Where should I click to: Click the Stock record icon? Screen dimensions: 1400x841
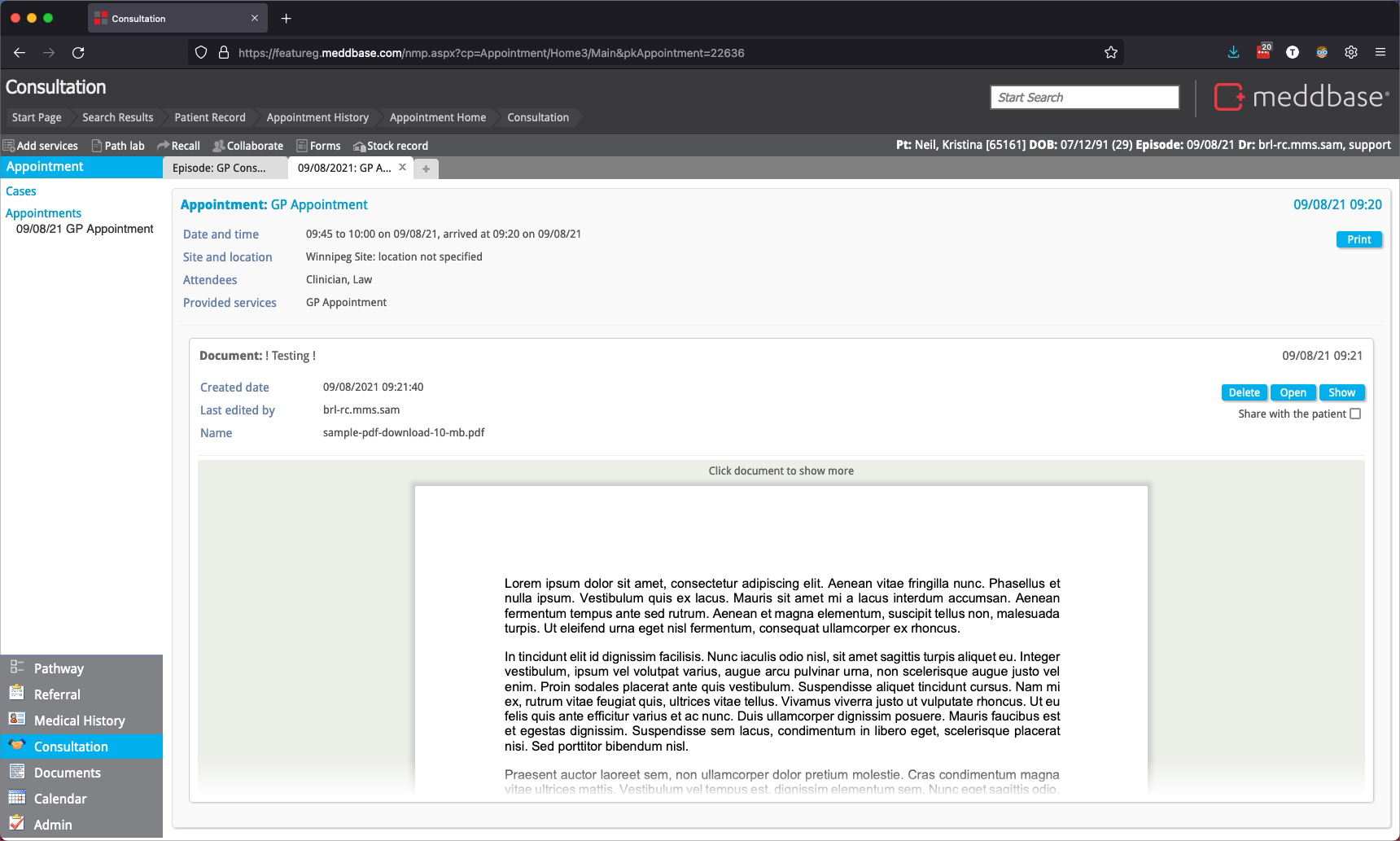(359, 147)
